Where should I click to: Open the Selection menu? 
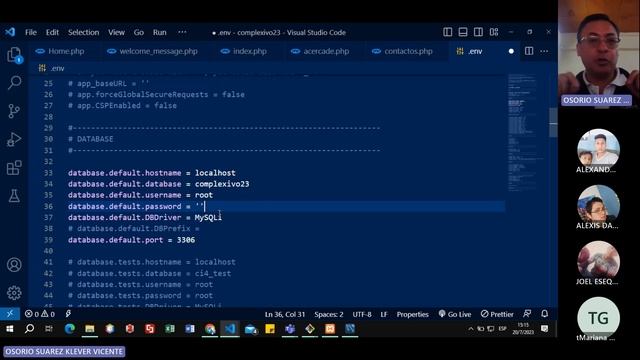83,32
